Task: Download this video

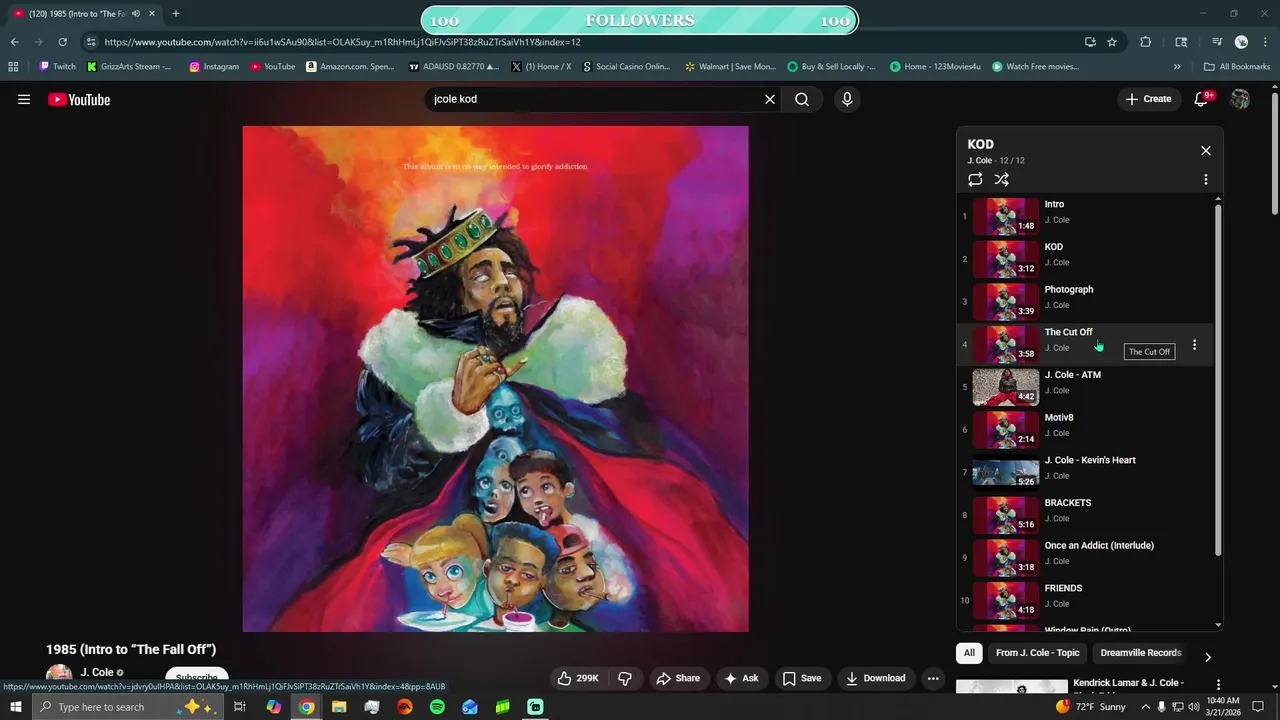Action: 875,678
